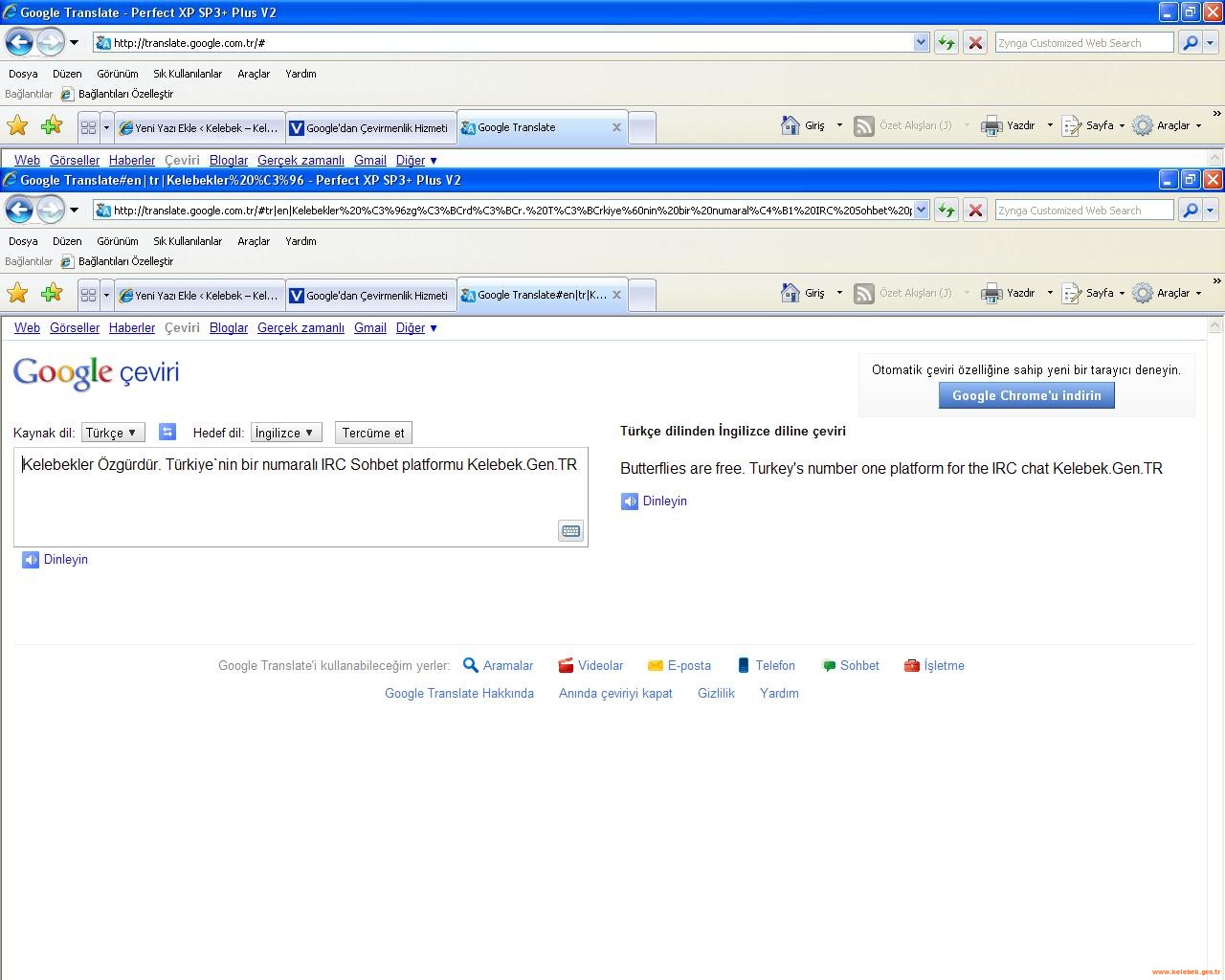Image resolution: width=1225 pixels, height=980 pixels.
Task: Swap source and target languages icon
Action: click(167, 432)
